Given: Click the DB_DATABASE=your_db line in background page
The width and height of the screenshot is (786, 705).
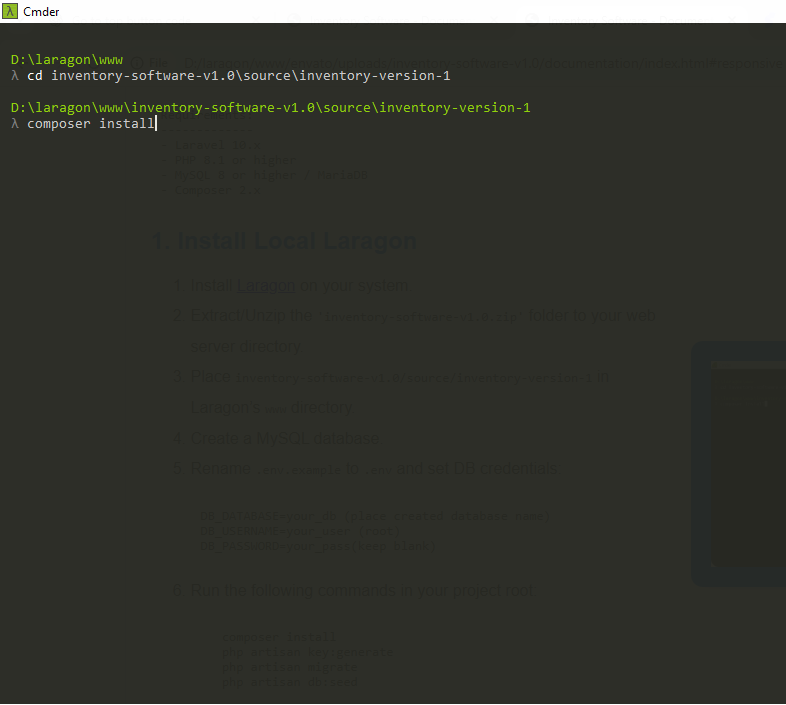Looking at the screenshot, I should pos(375,516).
